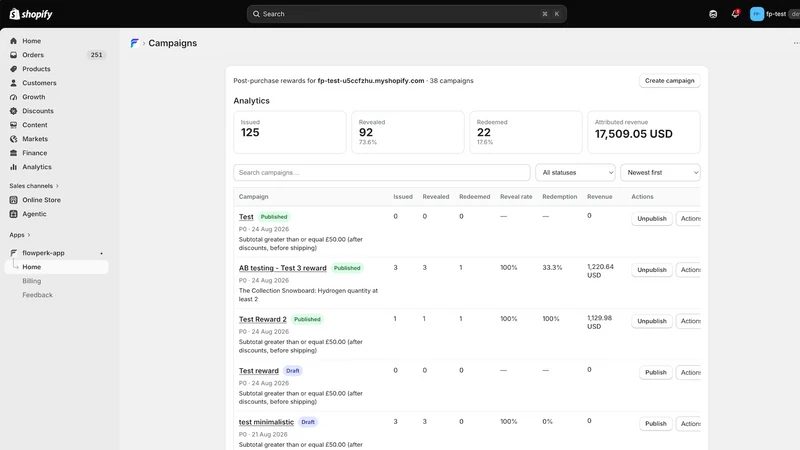Expand the Apps section
This screenshot has width=800, height=450.
(x=20, y=235)
